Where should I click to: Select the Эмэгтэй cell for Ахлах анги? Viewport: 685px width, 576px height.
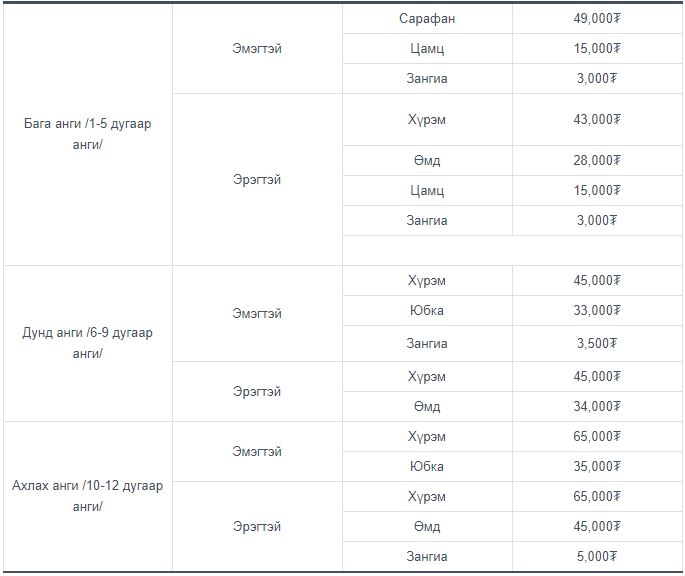point(257,451)
